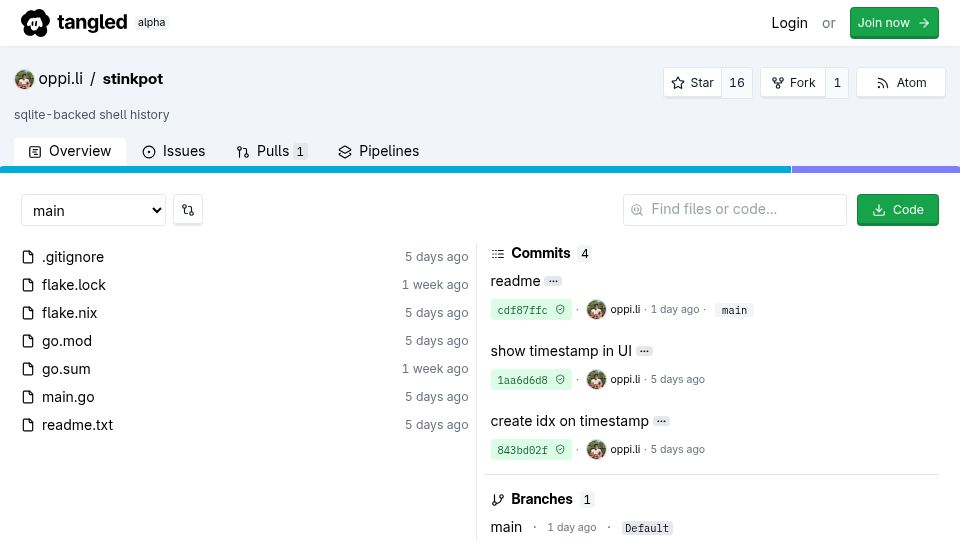Open the .gitignore file
This screenshot has height=540, width=960.
pyautogui.click(x=73, y=257)
